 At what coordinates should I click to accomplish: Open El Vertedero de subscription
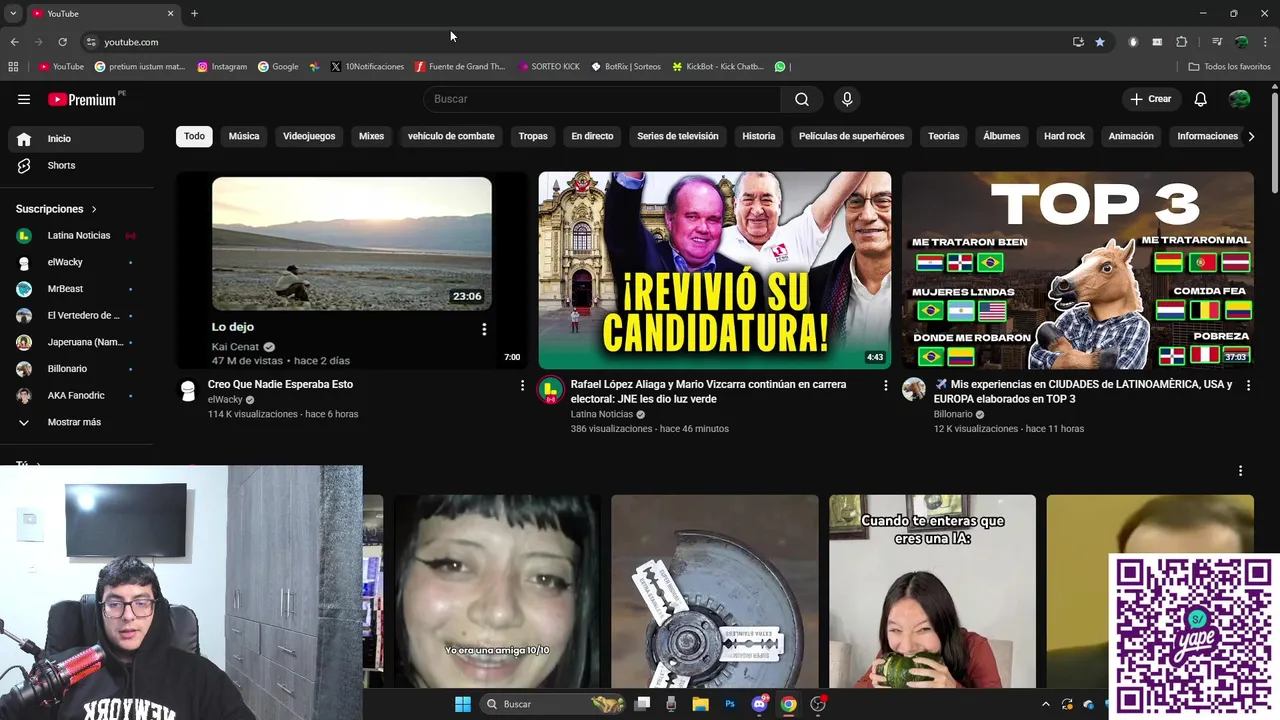click(76, 315)
